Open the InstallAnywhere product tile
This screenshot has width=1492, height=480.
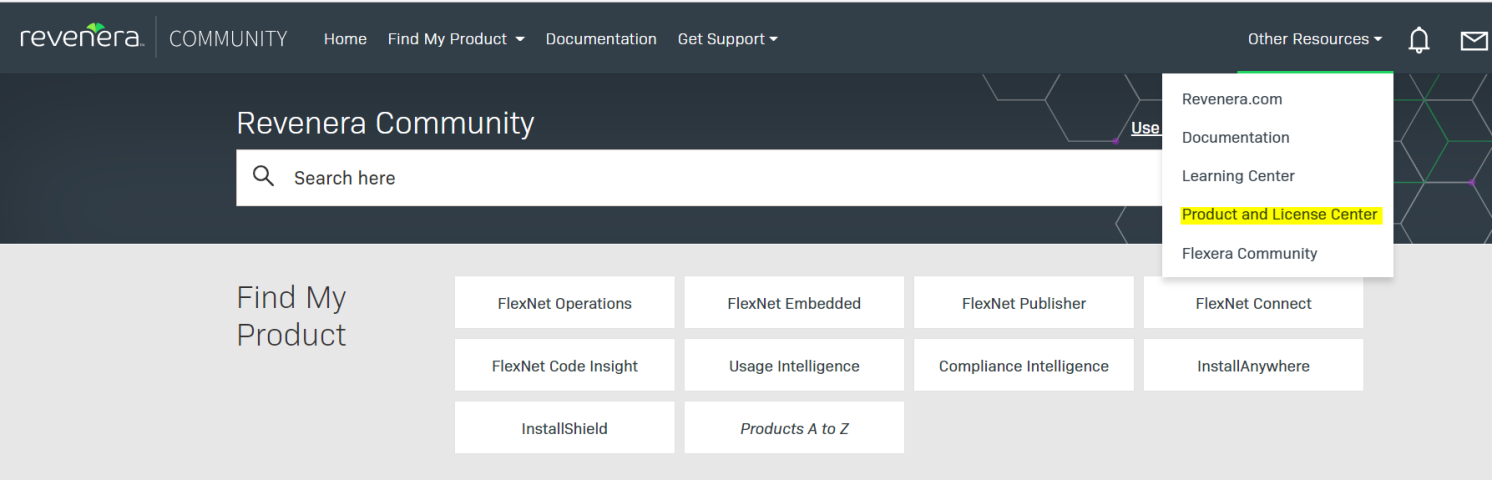click(1253, 366)
